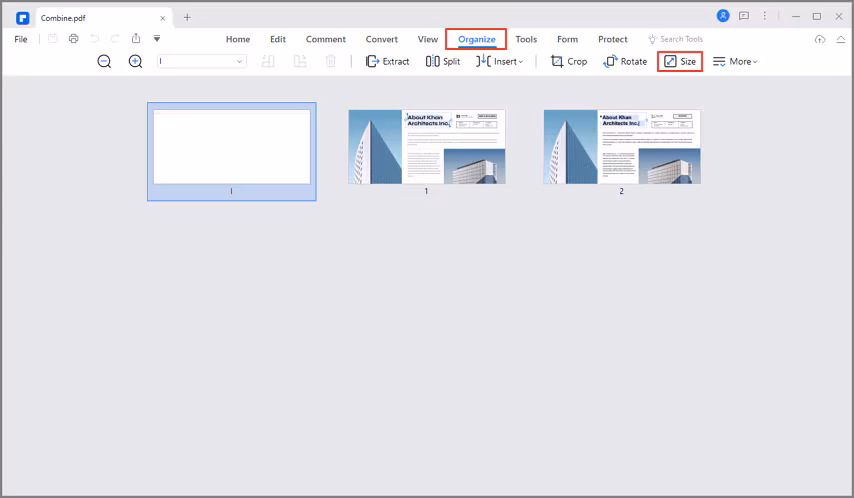
Task: Click the share icon beside redo
Action: pos(136,39)
